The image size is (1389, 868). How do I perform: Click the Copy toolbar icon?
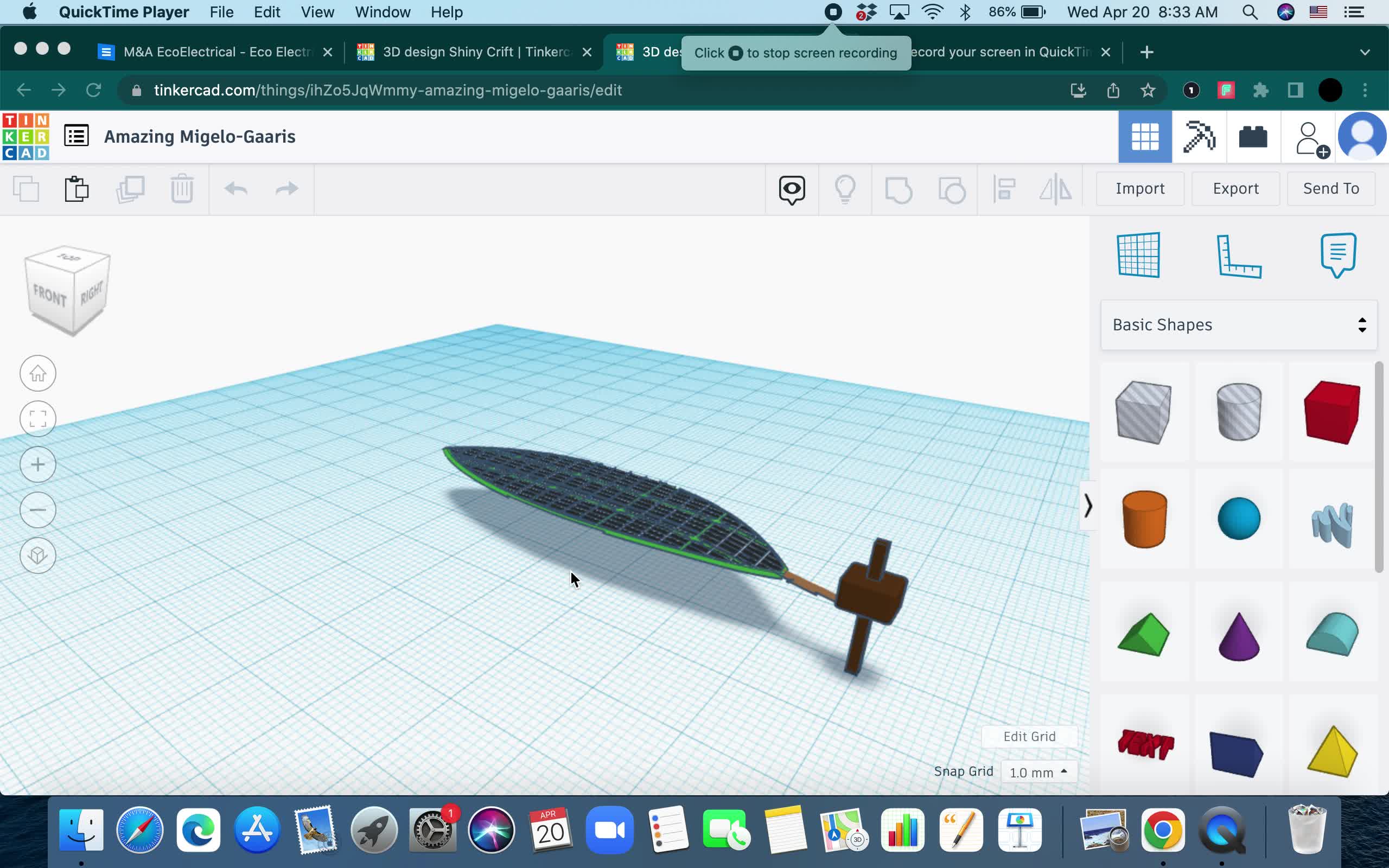tap(27, 189)
